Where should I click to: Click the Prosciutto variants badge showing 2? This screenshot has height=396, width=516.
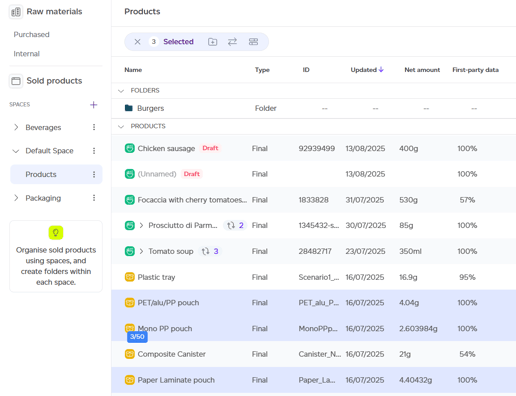click(x=235, y=226)
